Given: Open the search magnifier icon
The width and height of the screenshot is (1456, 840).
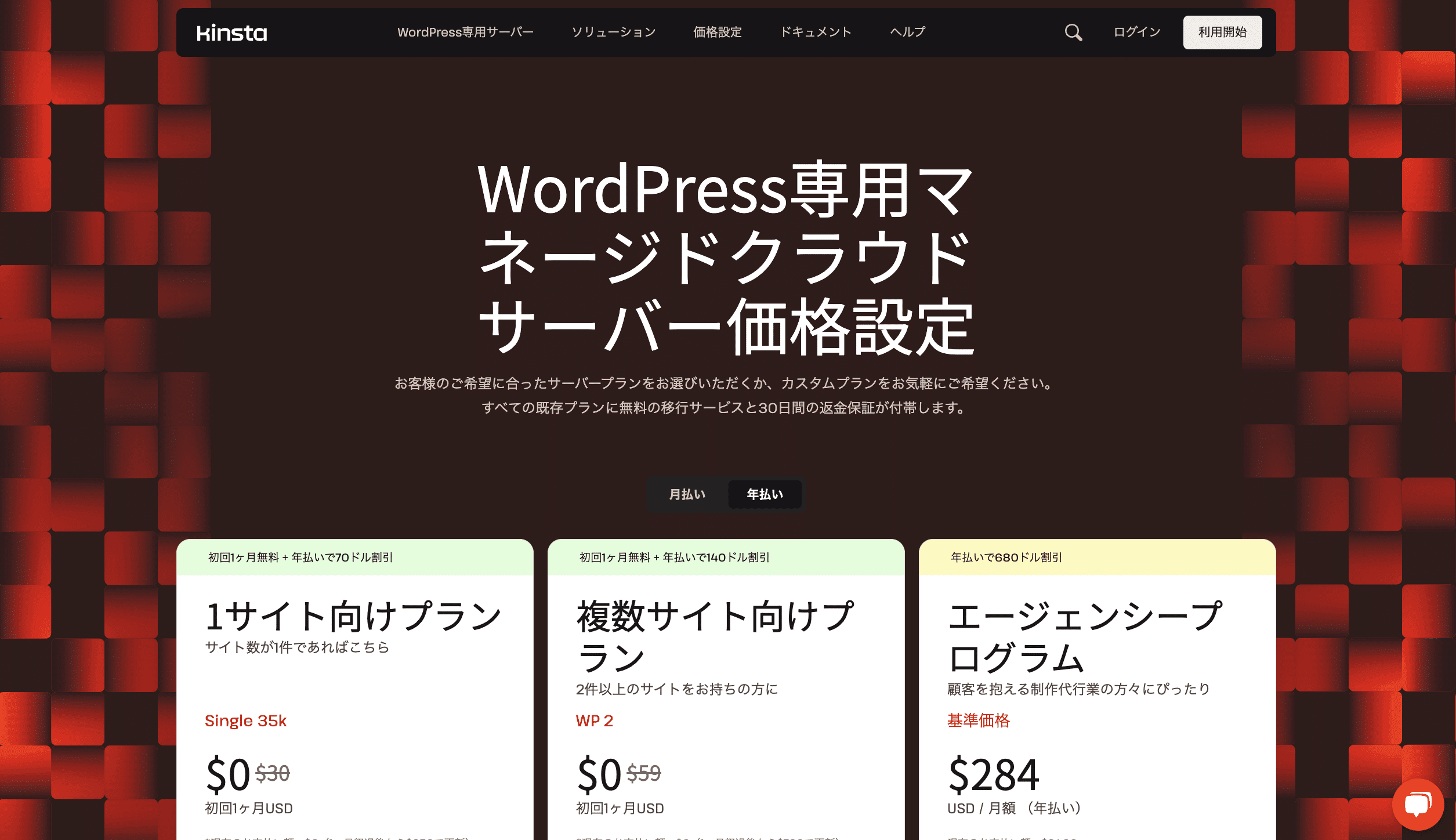Looking at the screenshot, I should 1073,32.
